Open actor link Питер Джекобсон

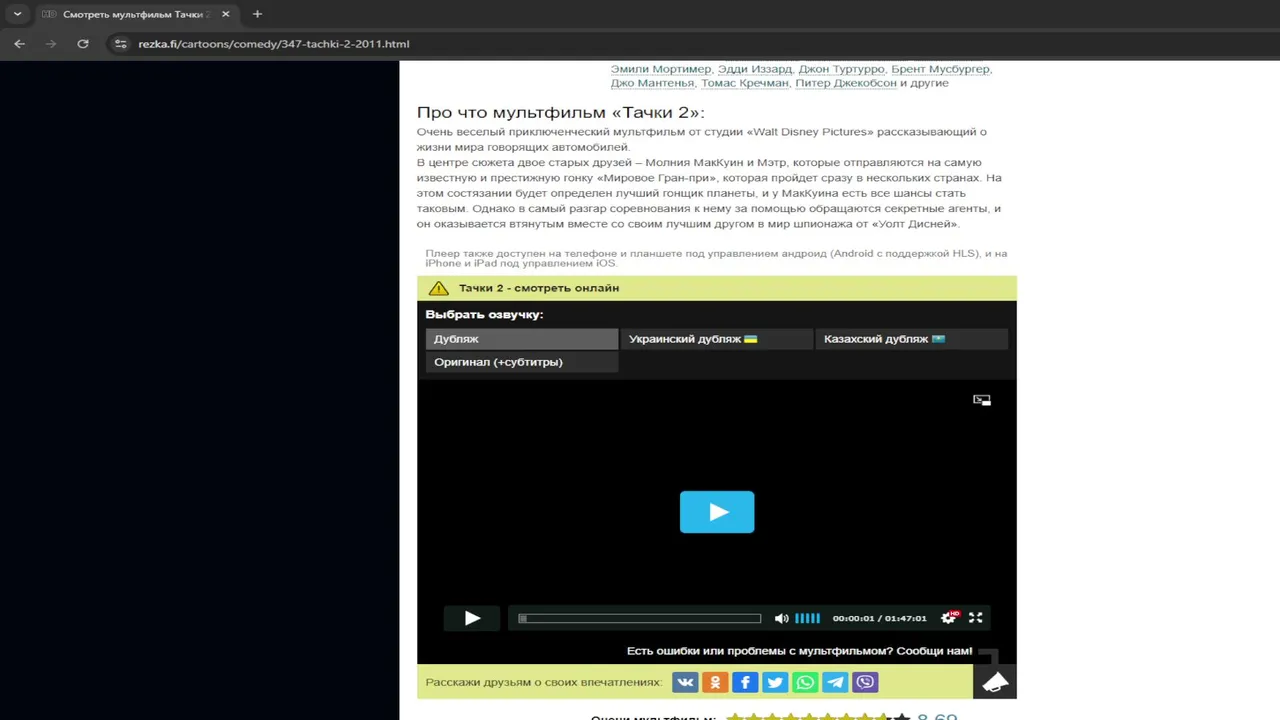coord(845,83)
